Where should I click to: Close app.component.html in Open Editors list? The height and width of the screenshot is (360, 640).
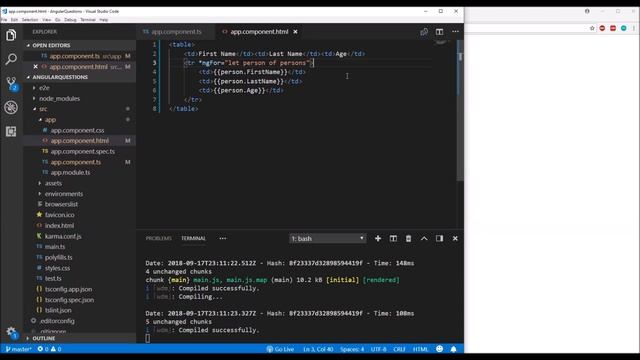[x=36, y=67]
